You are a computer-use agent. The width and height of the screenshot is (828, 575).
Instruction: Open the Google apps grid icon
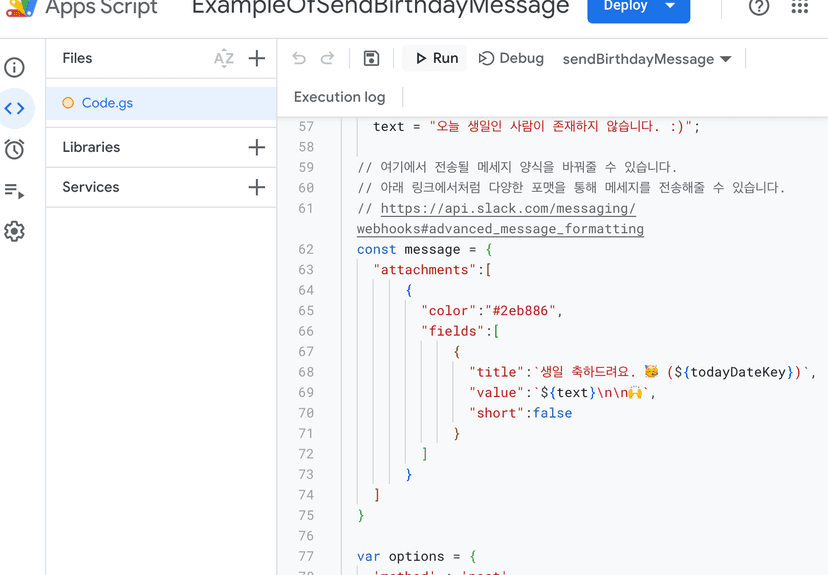799,6
